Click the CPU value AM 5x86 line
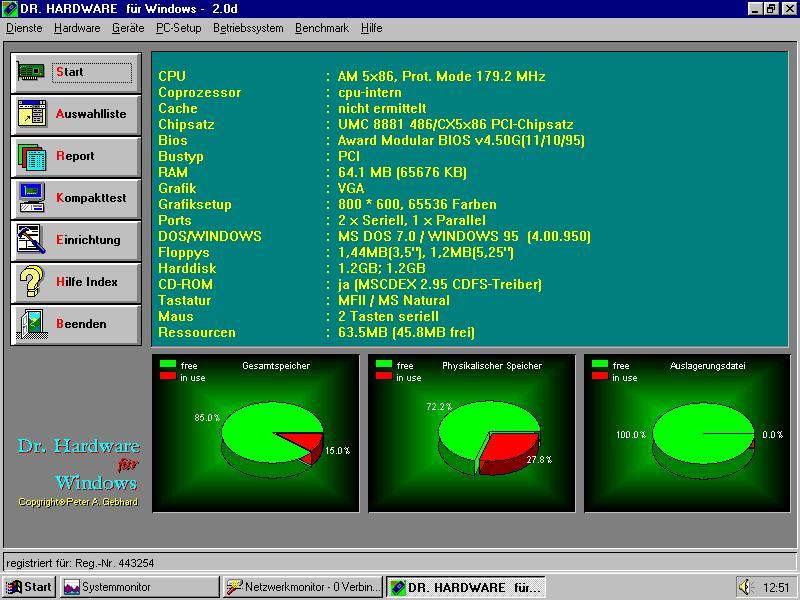This screenshot has width=800, height=600. (441, 77)
